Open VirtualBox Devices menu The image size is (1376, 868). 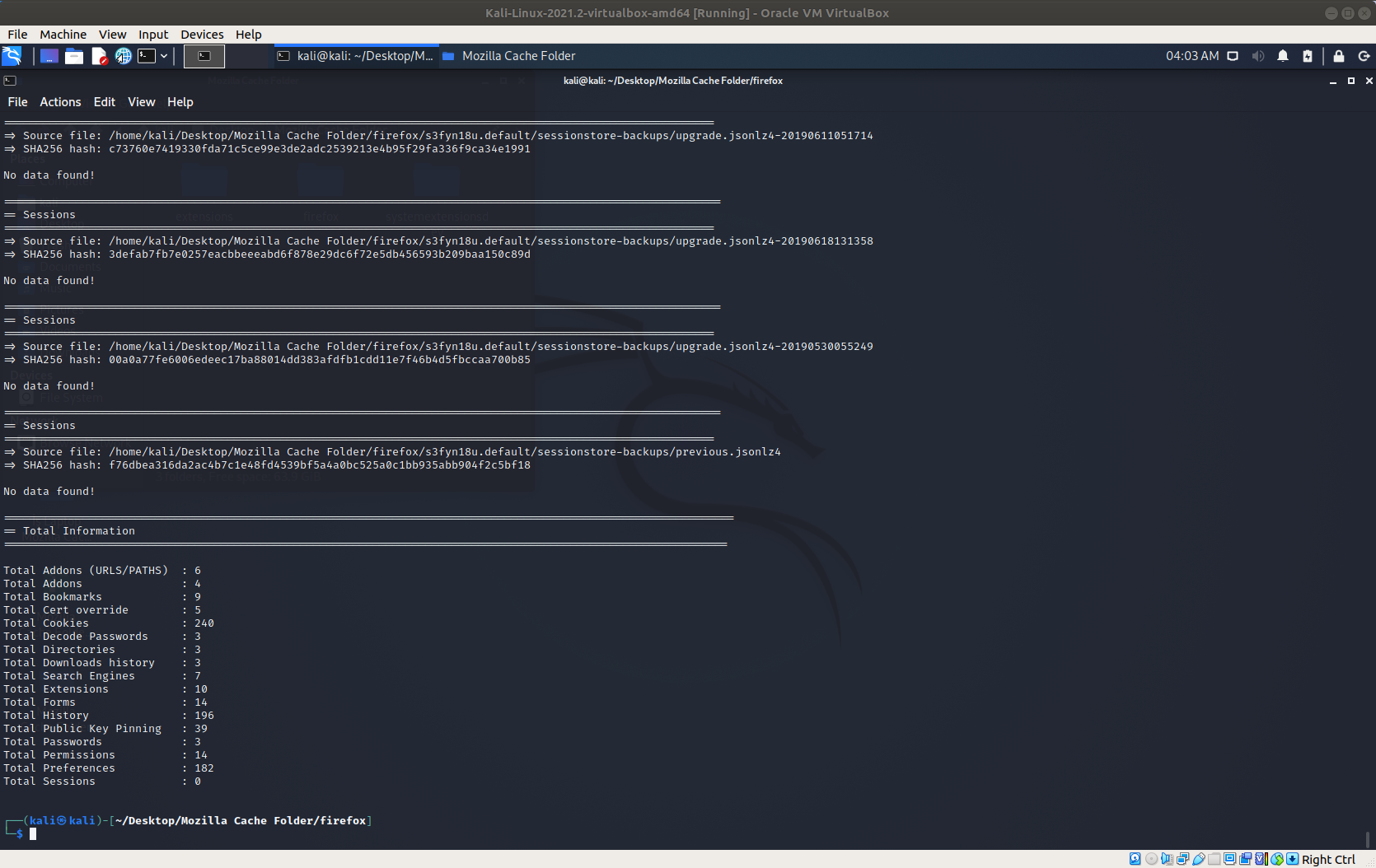click(x=202, y=35)
